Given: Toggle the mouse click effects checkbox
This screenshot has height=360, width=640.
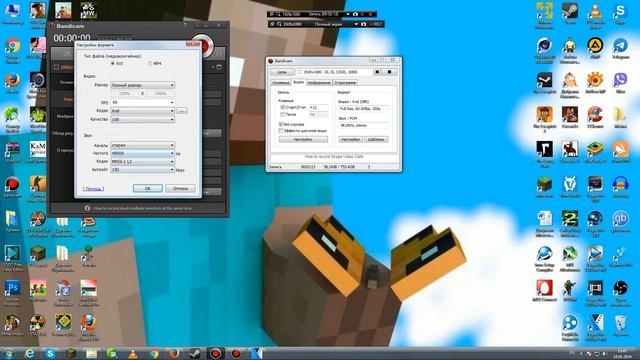Looking at the screenshot, I should pyautogui.click(x=281, y=131).
